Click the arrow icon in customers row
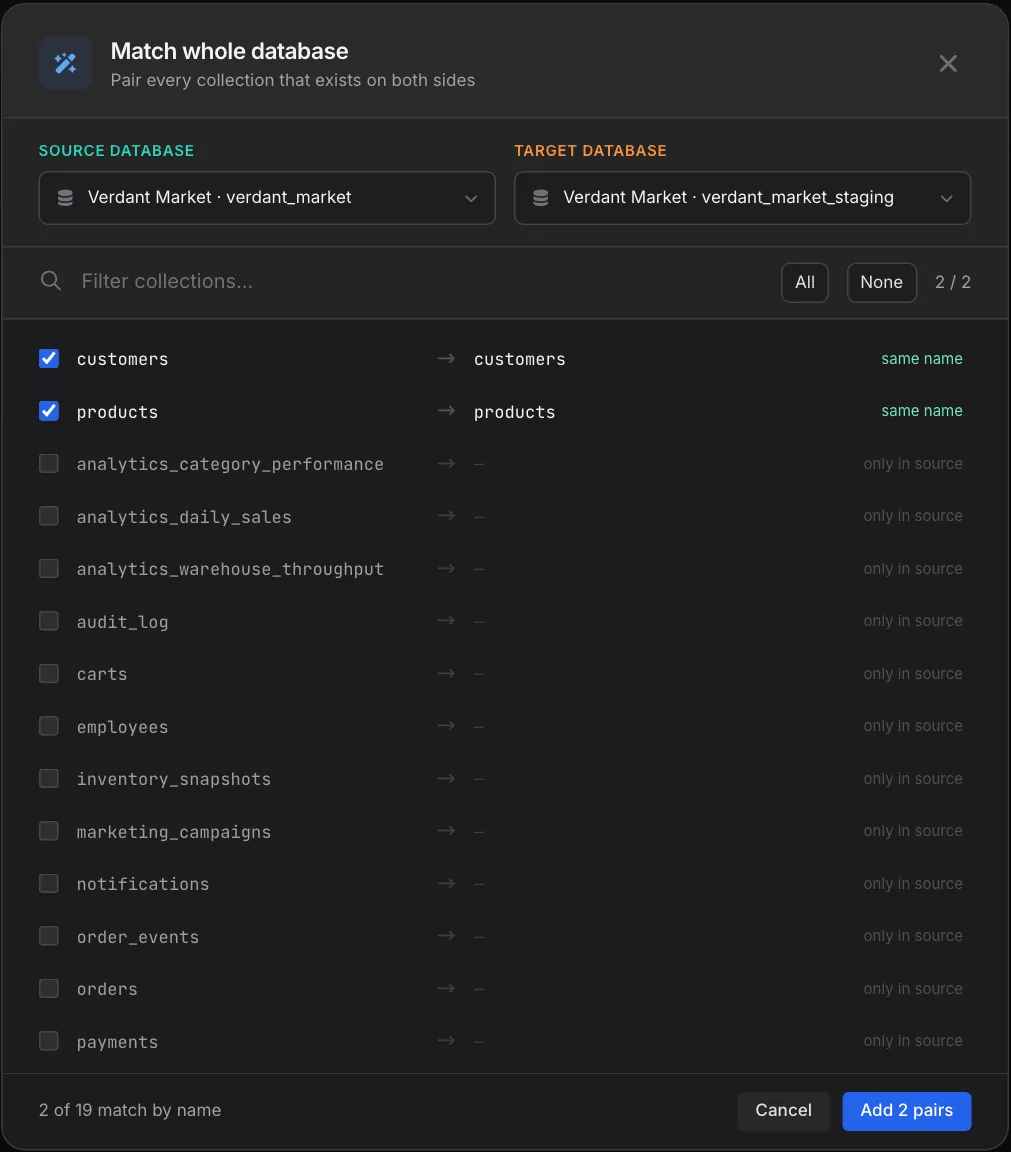The width and height of the screenshot is (1011, 1152). tap(446, 359)
